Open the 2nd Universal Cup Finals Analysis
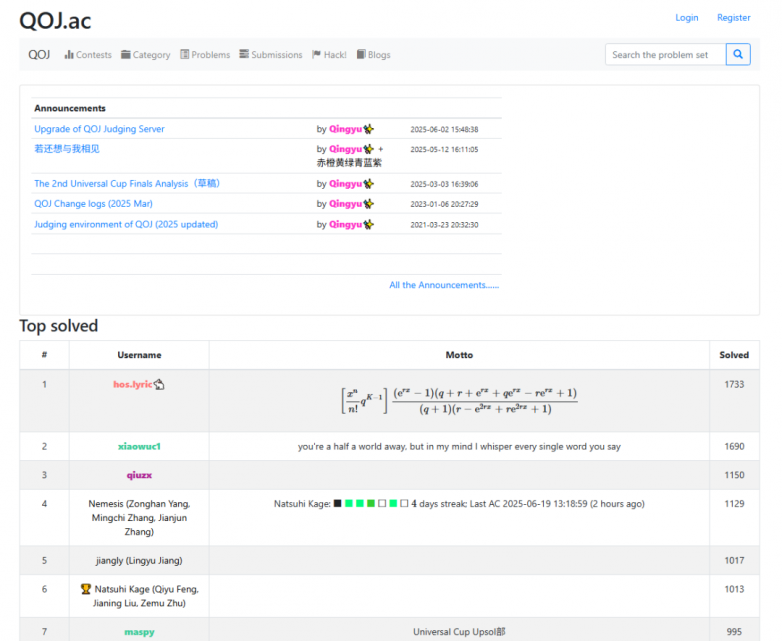 (x=126, y=184)
